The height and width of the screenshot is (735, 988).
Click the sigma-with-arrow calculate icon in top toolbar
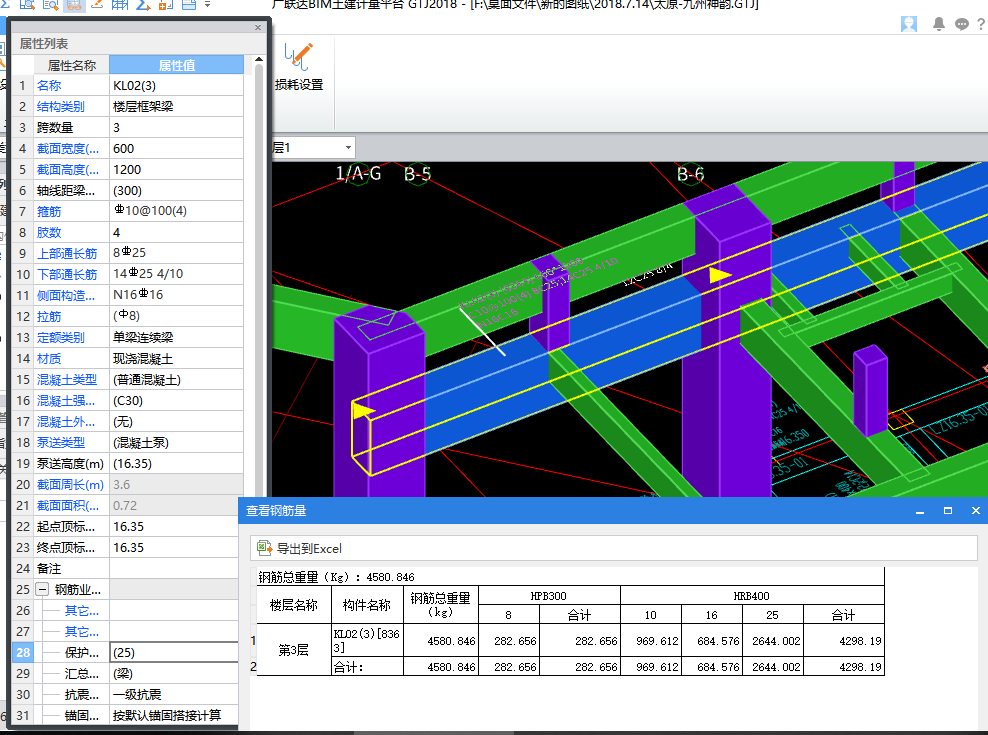(143, 5)
